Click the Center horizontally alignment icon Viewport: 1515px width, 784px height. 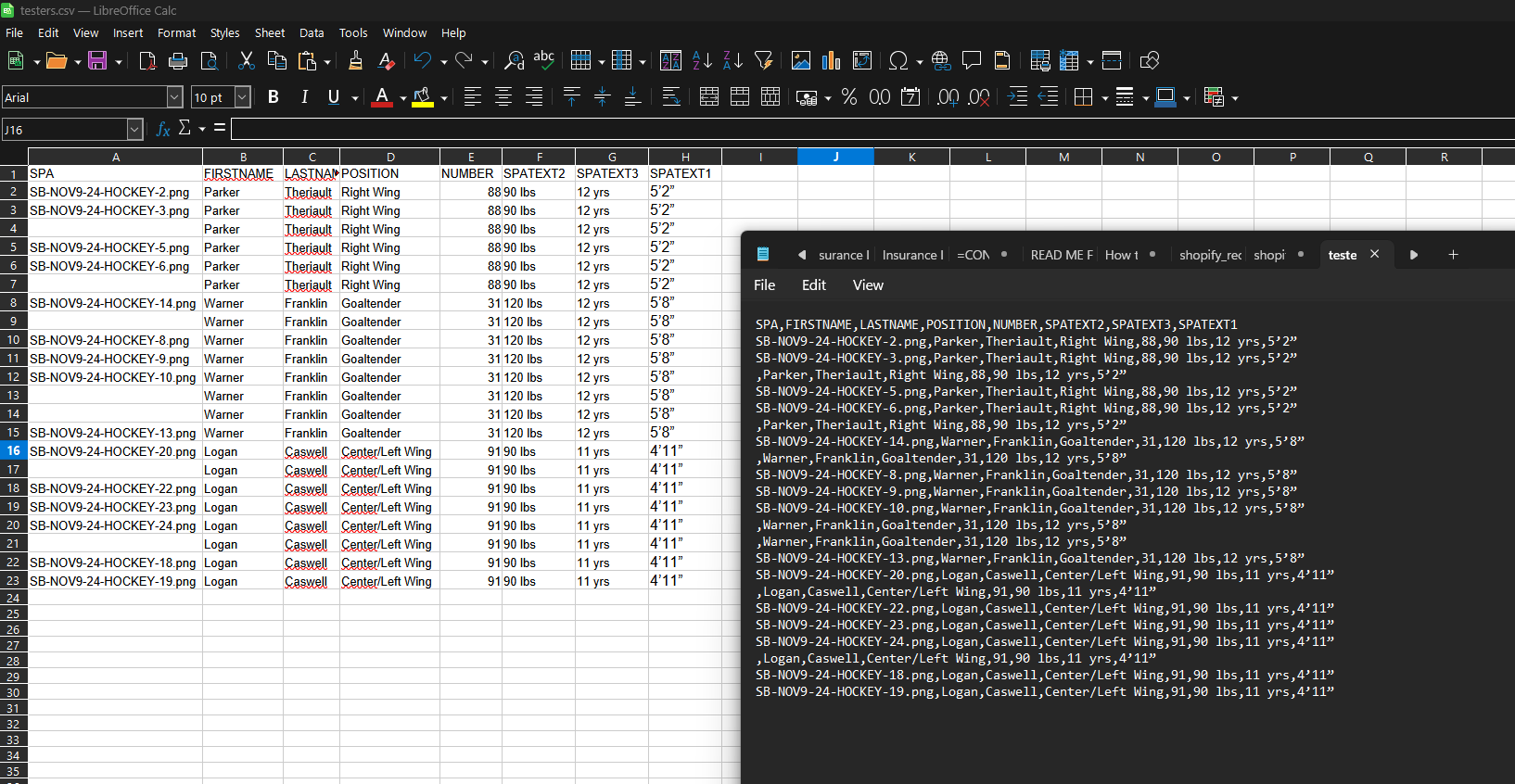503,97
